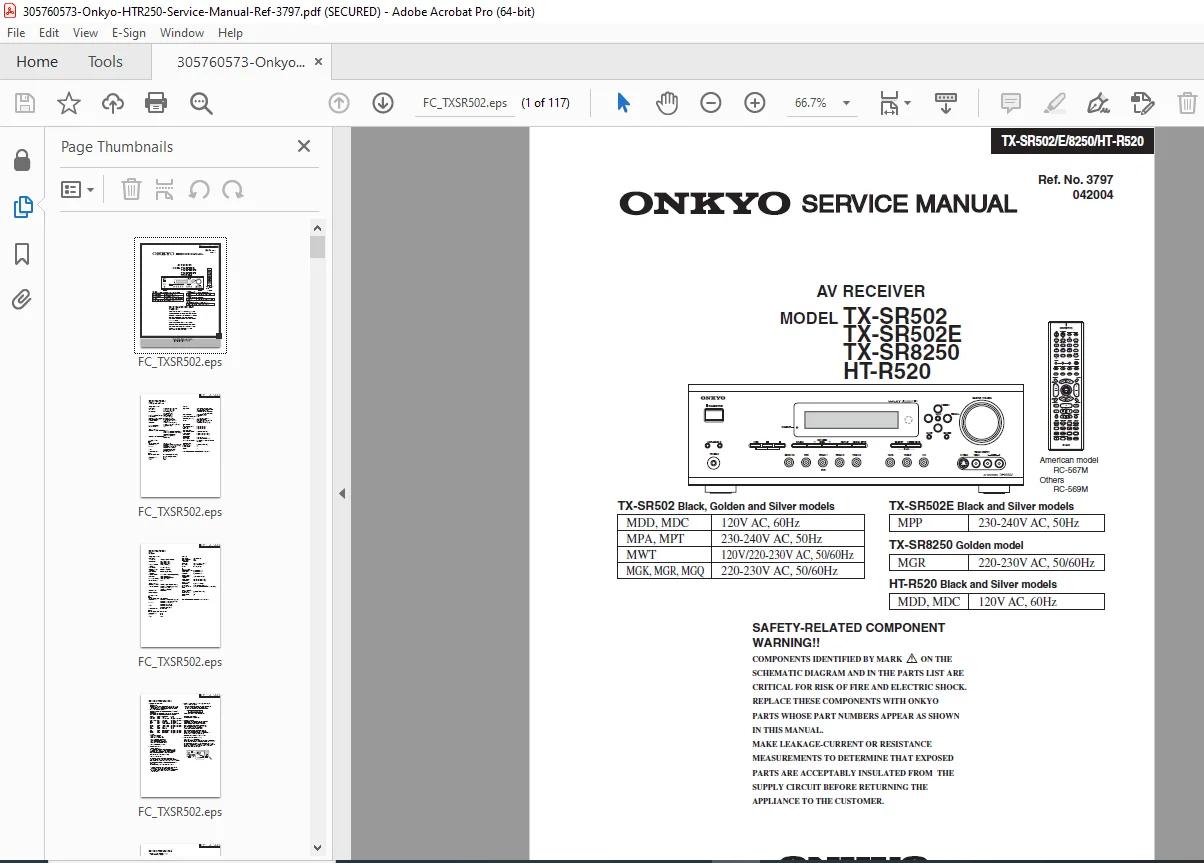Rotate pages clockwise in thumbnails panel
The image size is (1204, 863).
(x=233, y=189)
